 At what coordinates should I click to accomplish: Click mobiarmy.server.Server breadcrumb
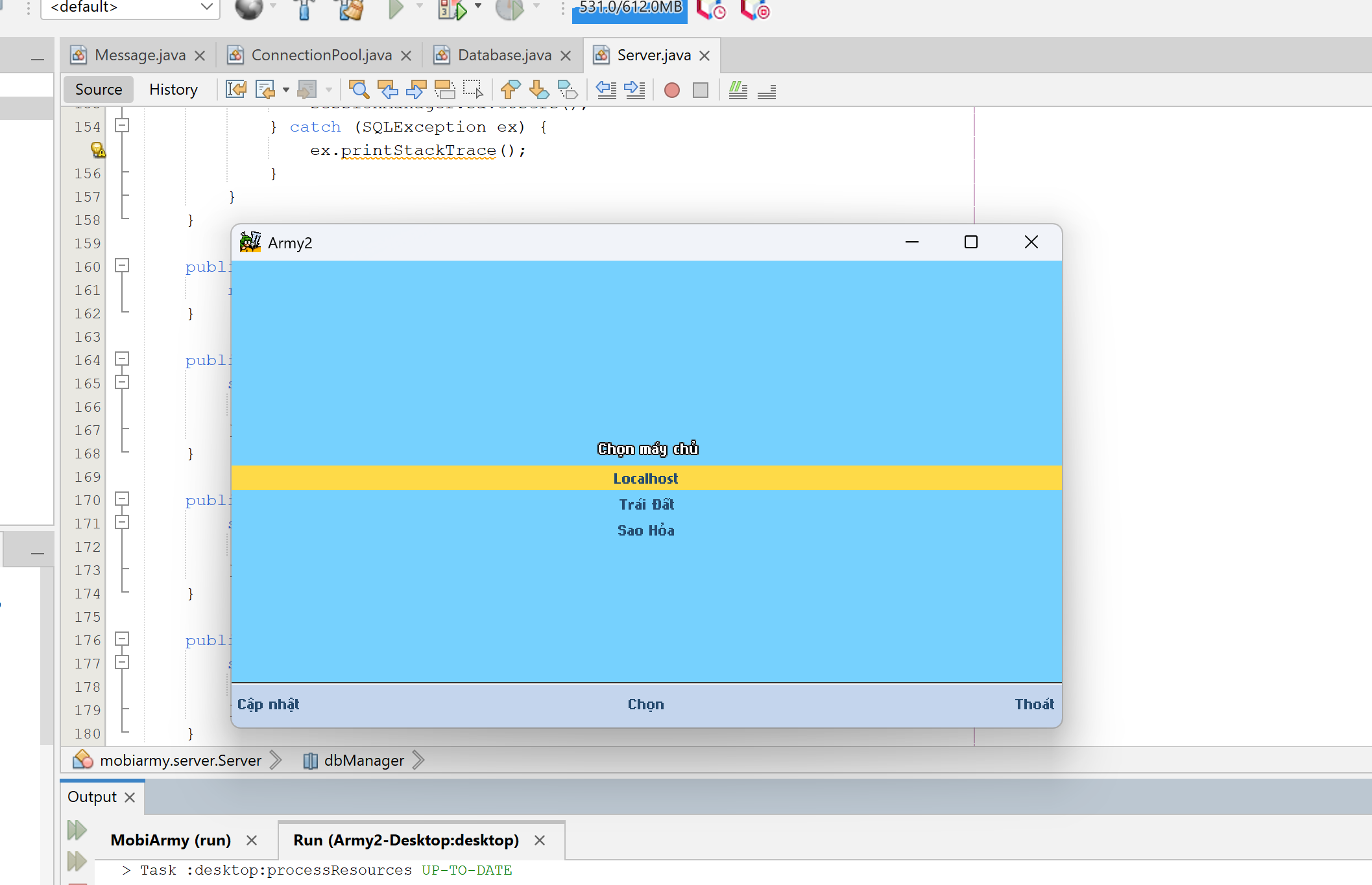pyautogui.click(x=180, y=760)
